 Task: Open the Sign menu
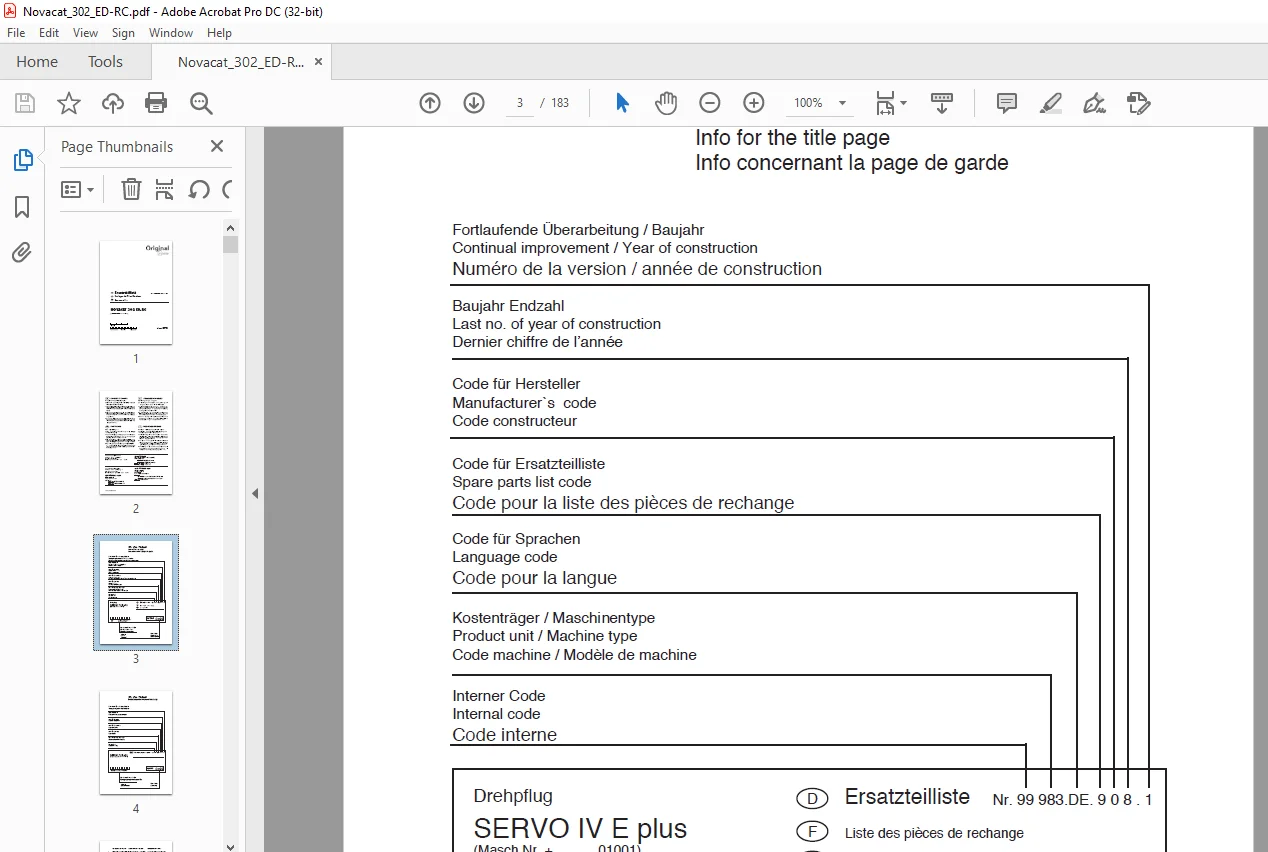pyautogui.click(x=123, y=33)
